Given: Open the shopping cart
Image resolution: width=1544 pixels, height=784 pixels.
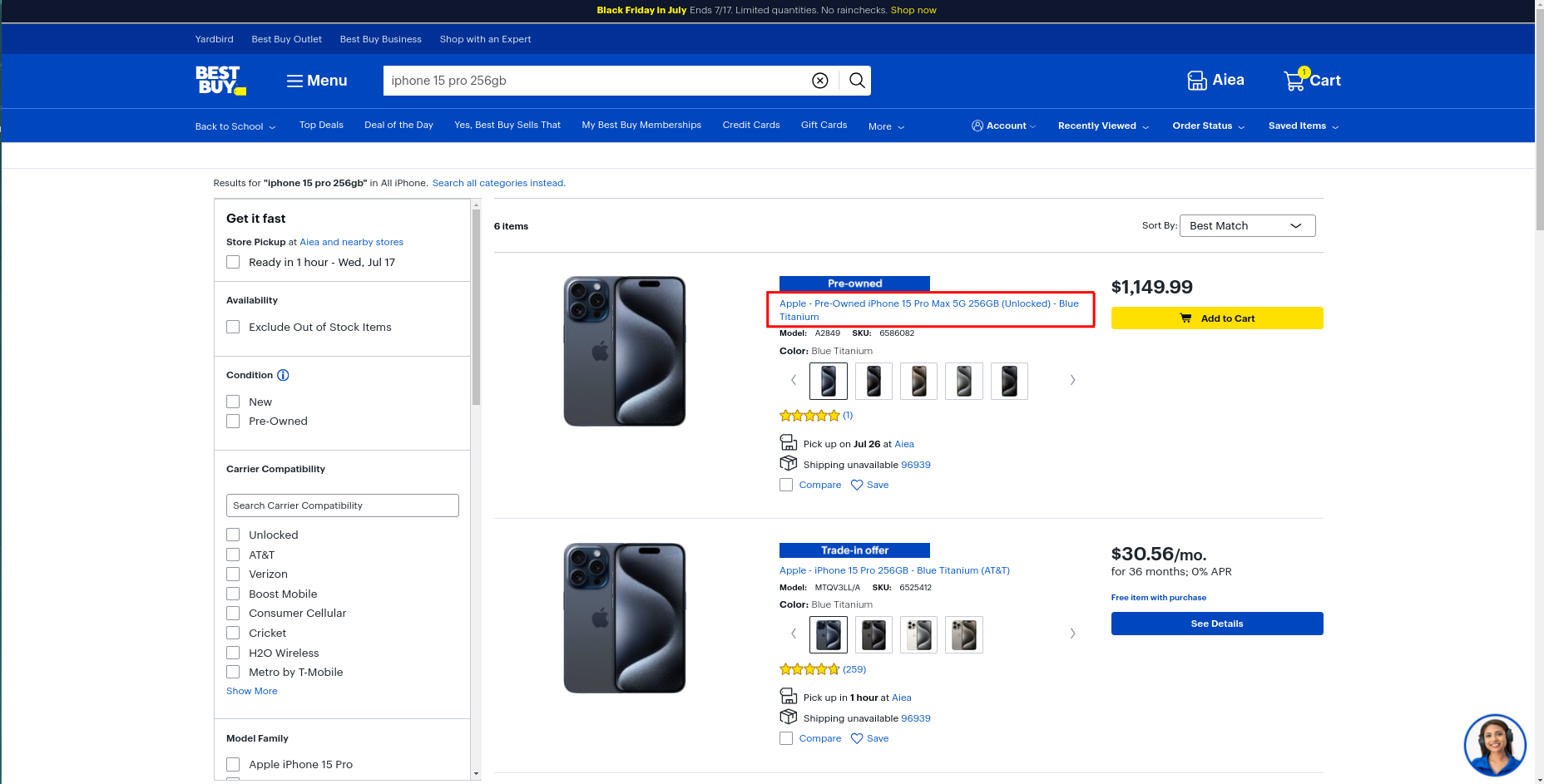Looking at the screenshot, I should point(1312,81).
